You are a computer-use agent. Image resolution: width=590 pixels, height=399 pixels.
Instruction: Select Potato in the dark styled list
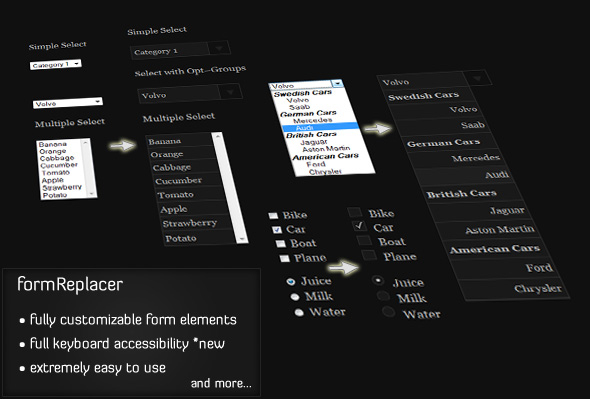point(199,238)
